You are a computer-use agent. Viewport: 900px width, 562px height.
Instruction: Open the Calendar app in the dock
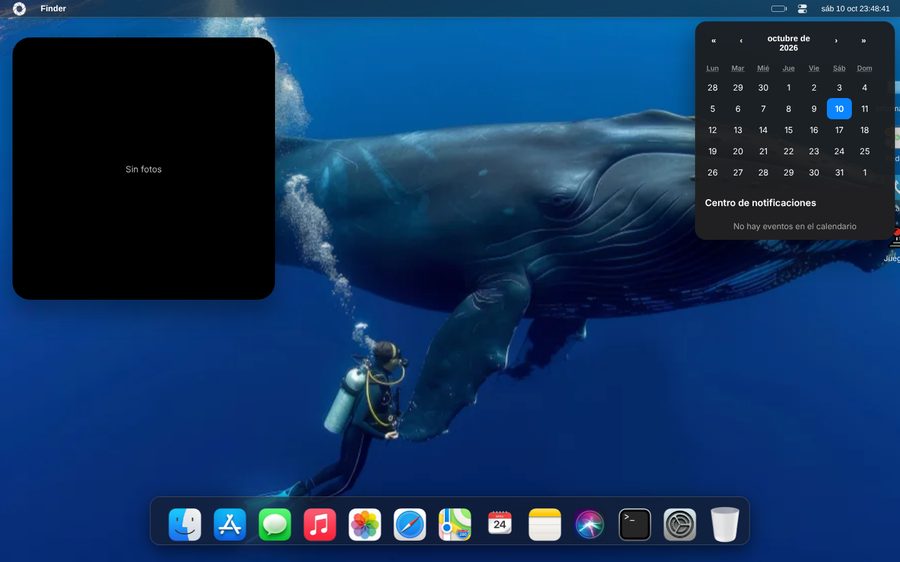[x=500, y=523]
